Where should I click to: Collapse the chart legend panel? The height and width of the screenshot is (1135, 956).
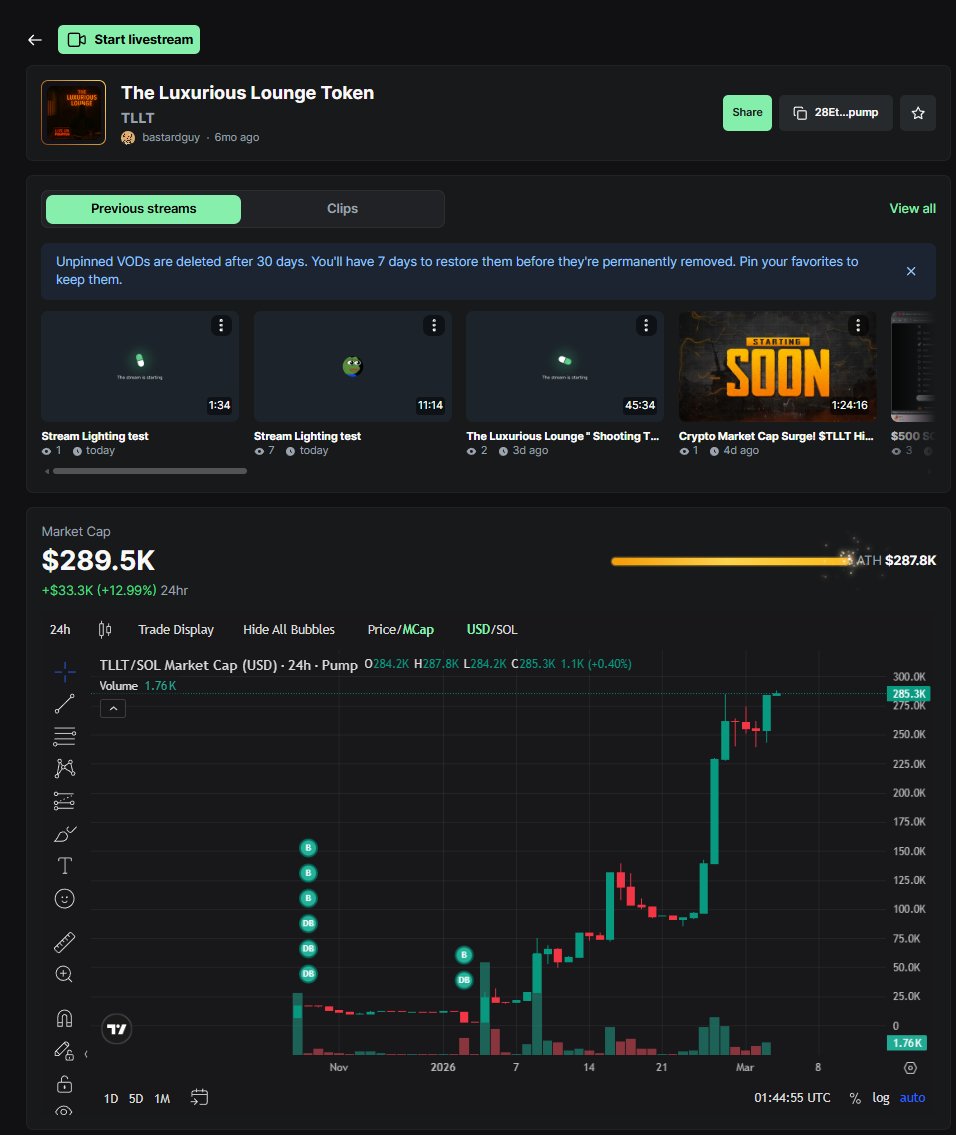point(113,707)
